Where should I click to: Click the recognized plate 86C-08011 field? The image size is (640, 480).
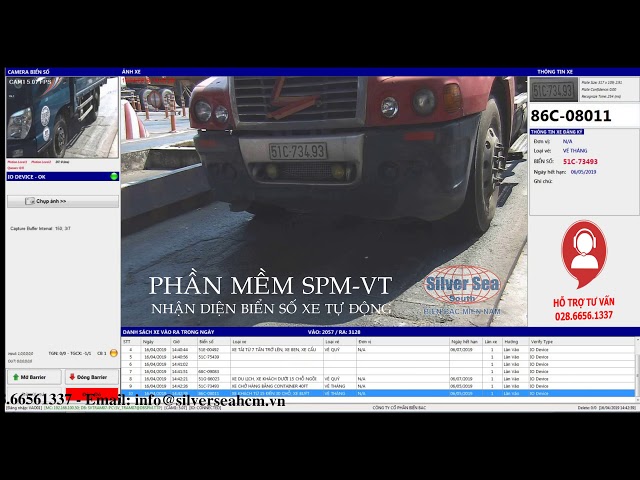coord(584,116)
